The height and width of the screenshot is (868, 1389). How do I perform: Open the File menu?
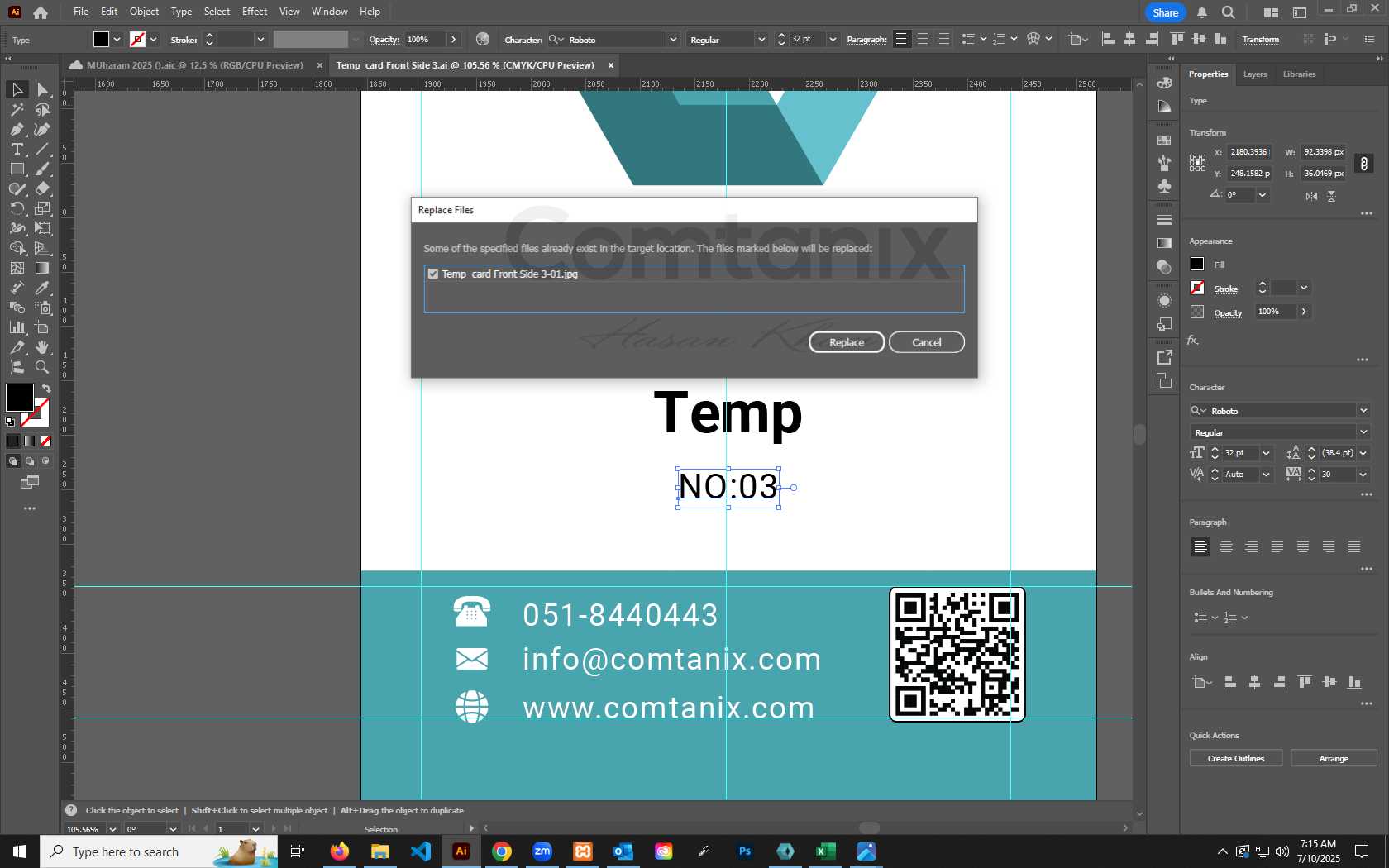tap(81, 12)
